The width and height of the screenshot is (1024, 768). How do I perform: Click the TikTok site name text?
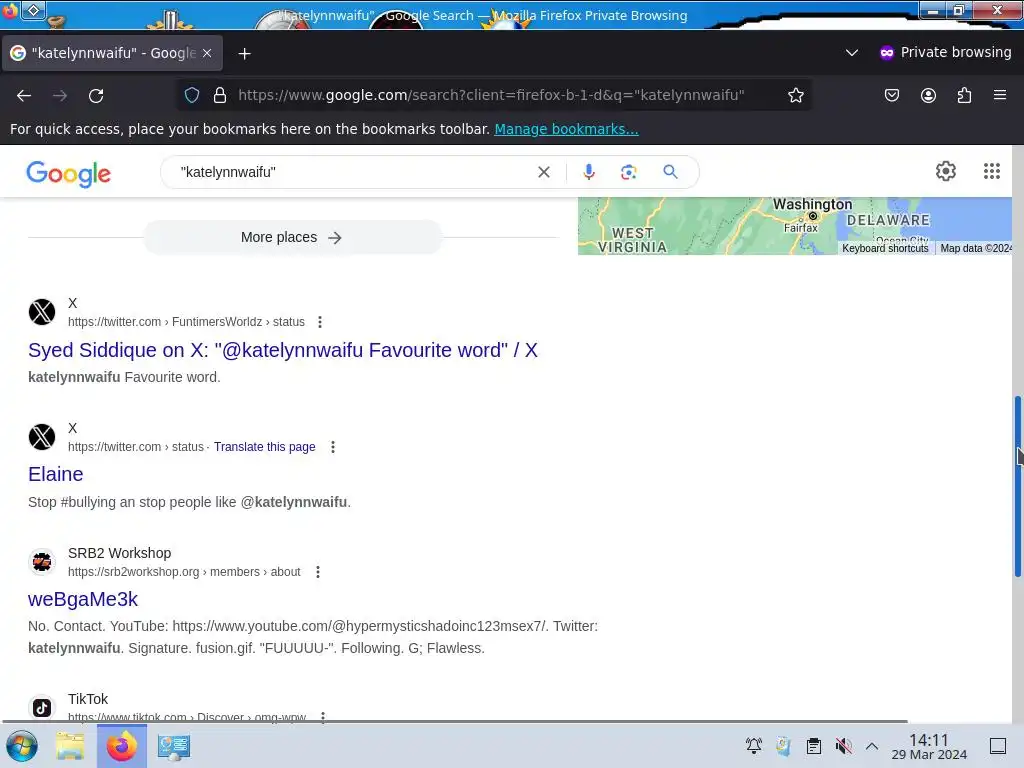point(88,699)
